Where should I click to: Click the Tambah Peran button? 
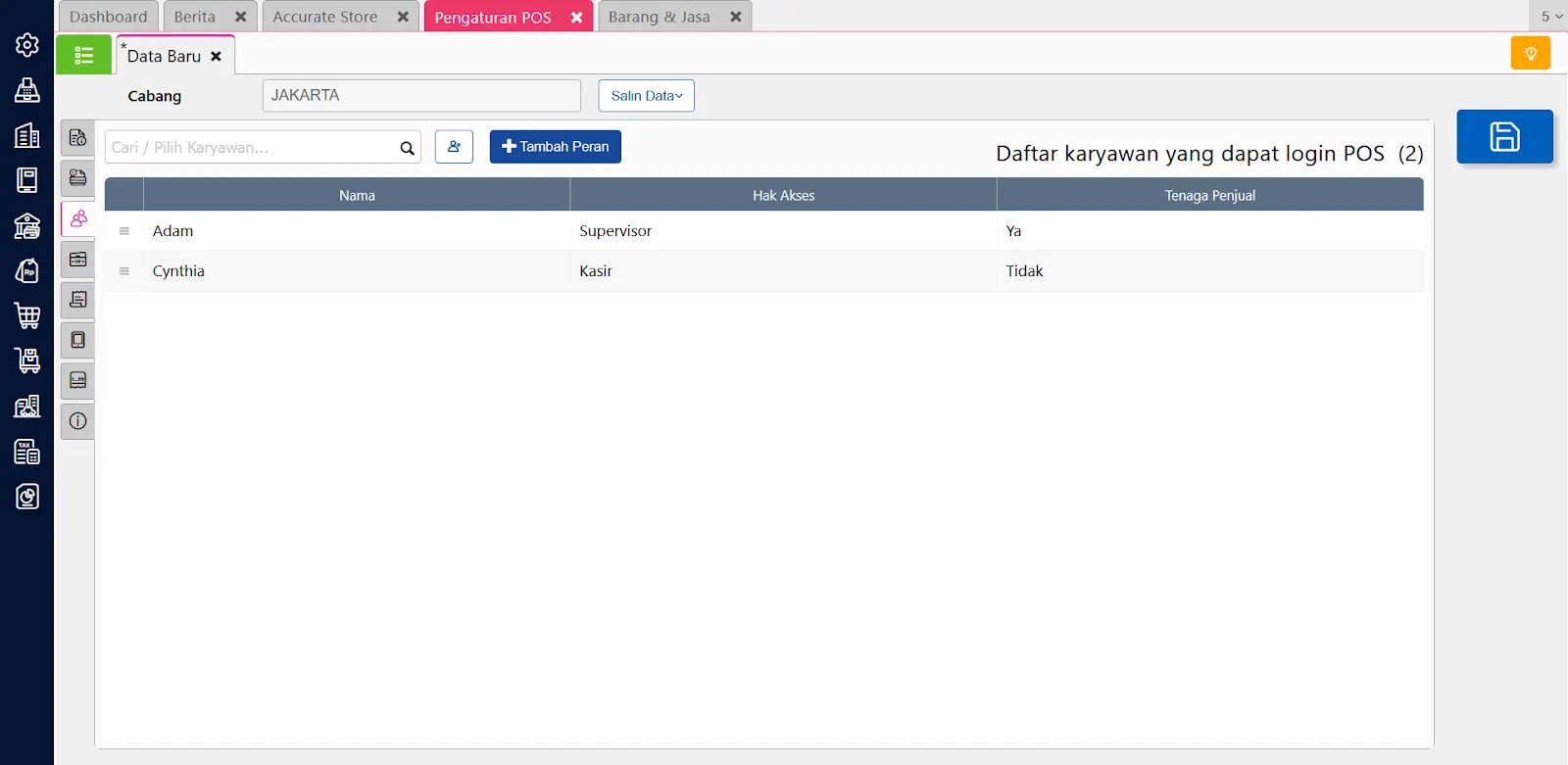[x=556, y=147]
